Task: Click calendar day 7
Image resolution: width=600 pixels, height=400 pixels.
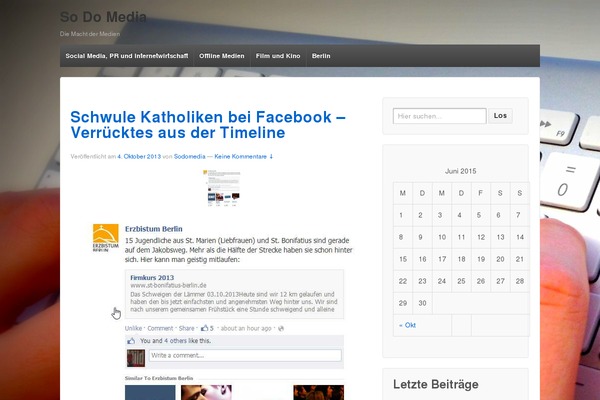Action: point(520,215)
